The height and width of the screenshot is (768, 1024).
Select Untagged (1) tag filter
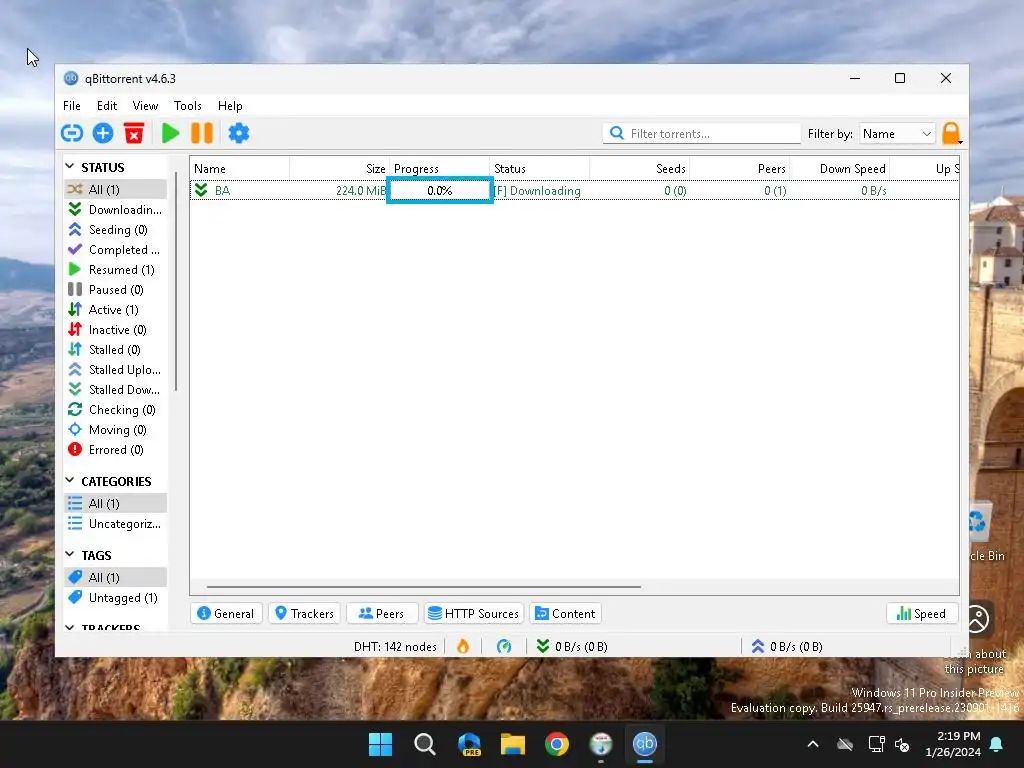[x=115, y=598]
